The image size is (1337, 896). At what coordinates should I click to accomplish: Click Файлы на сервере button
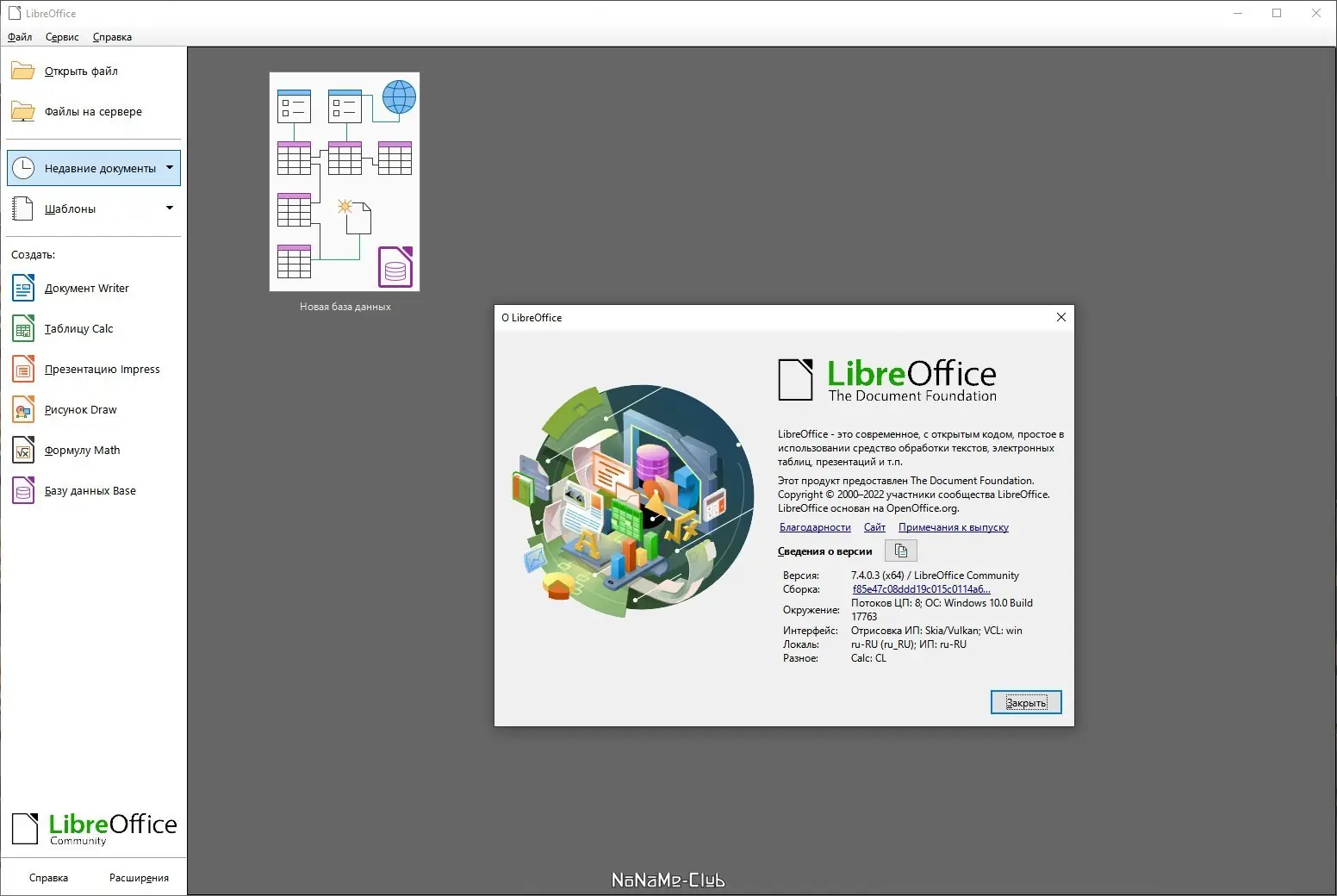coord(93,111)
